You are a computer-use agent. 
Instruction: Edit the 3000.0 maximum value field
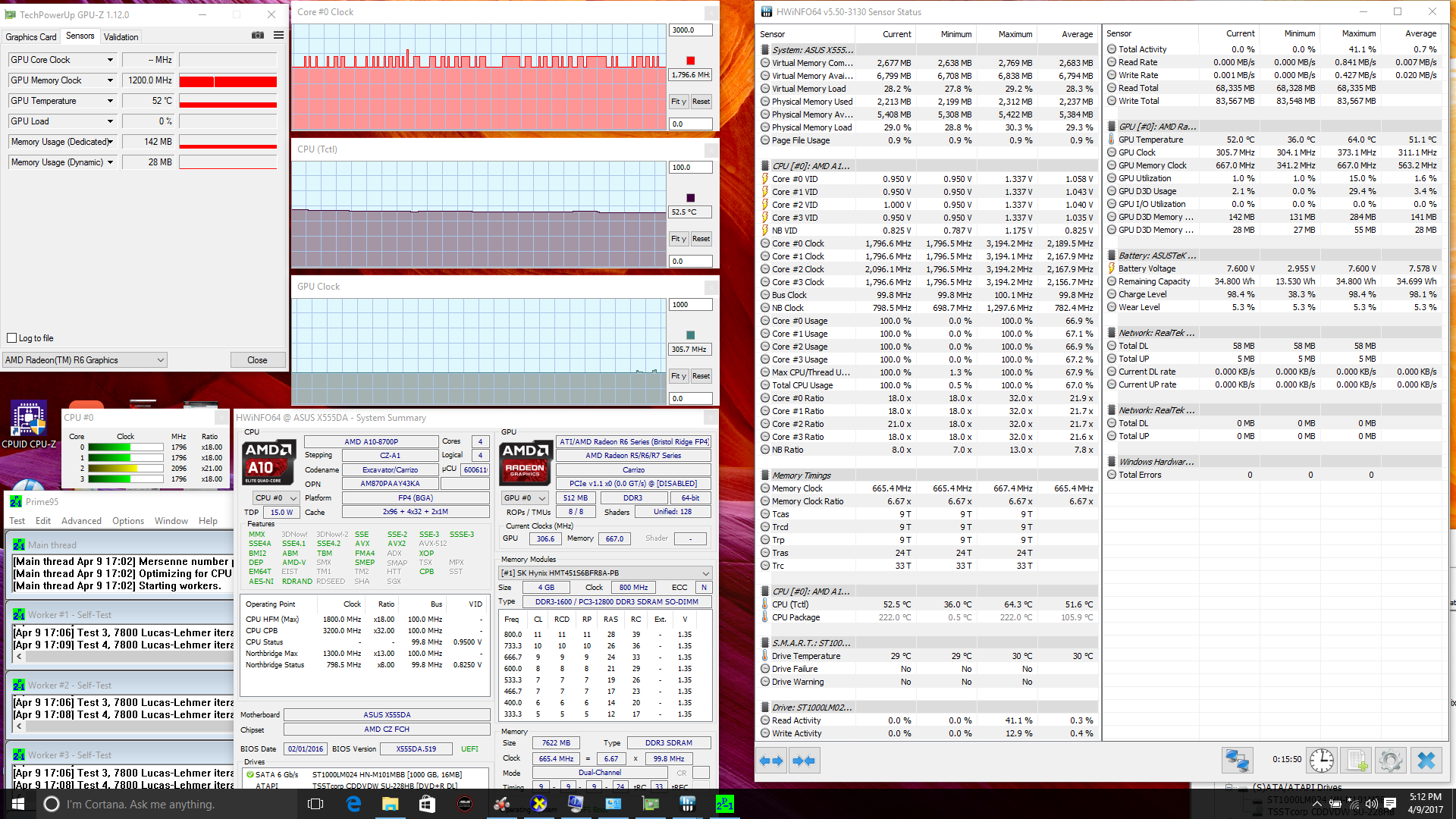coord(691,30)
